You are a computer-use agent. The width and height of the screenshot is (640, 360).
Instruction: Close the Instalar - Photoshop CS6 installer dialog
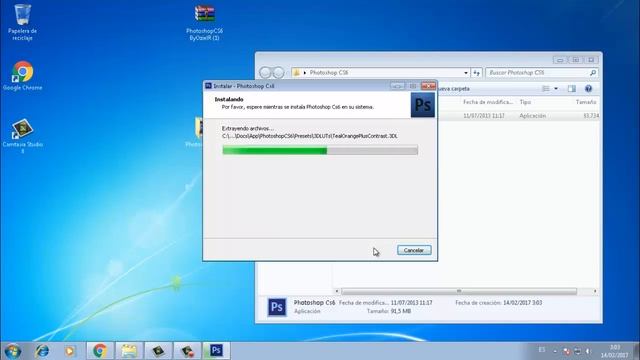pos(428,86)
